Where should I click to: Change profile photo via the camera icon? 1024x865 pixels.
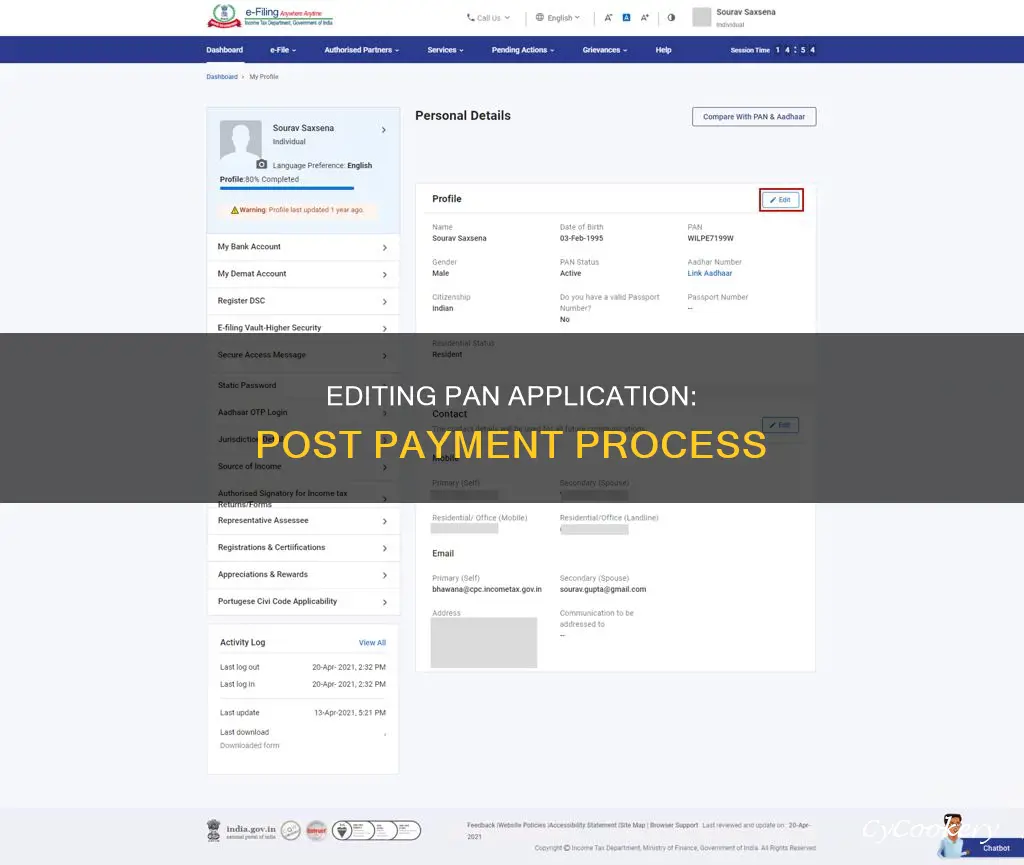click(262, 164)
